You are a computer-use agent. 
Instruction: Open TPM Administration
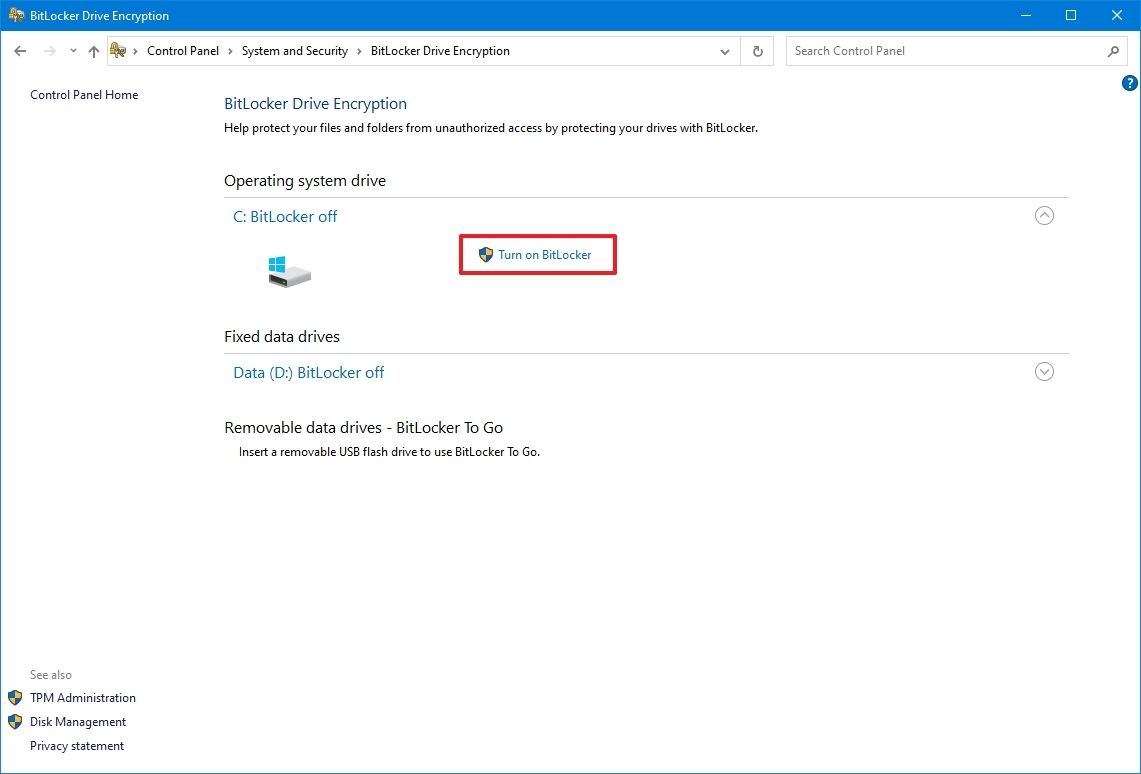click(83, 698)
